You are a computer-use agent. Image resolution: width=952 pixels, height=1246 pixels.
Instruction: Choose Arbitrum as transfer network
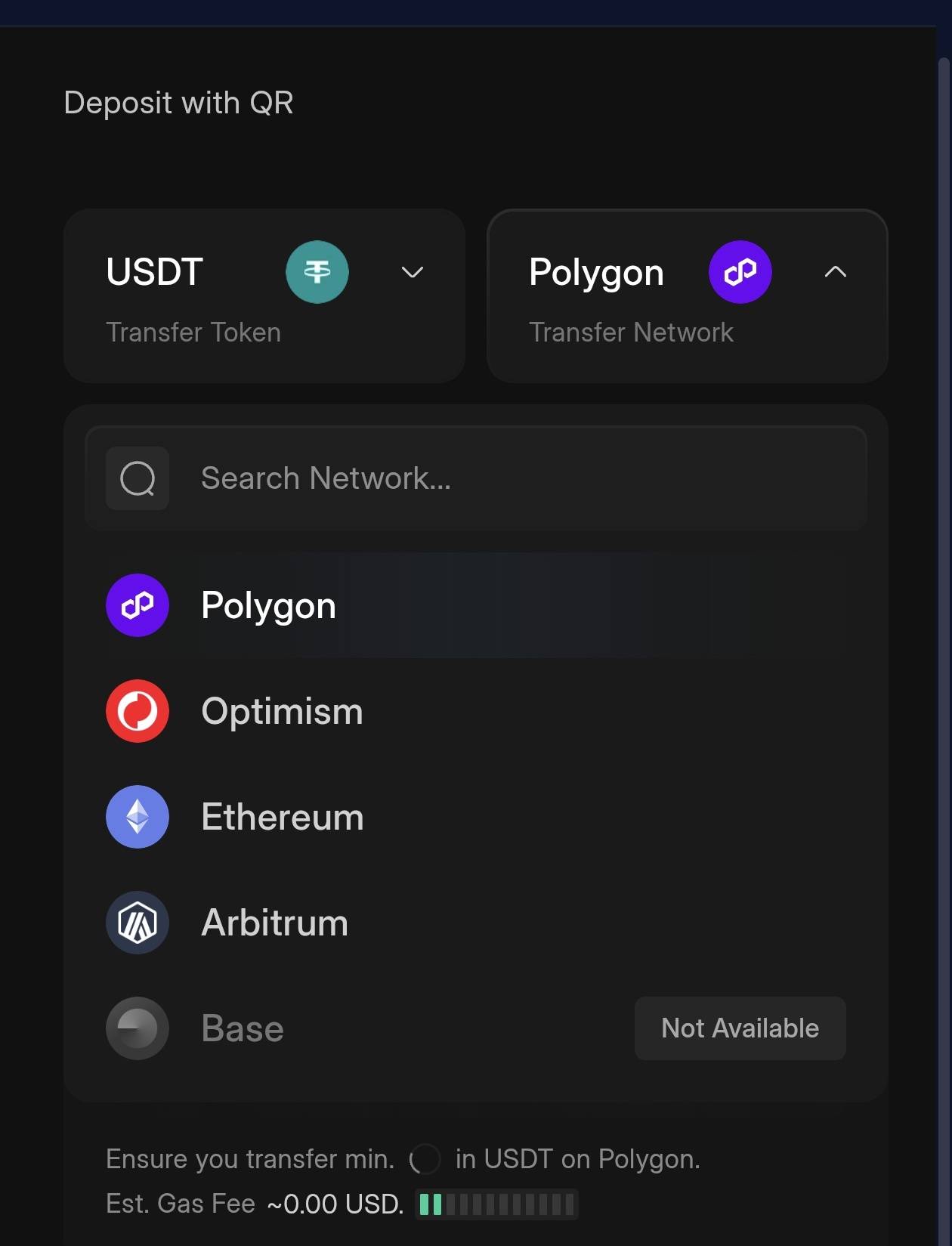tap(476, 923)
